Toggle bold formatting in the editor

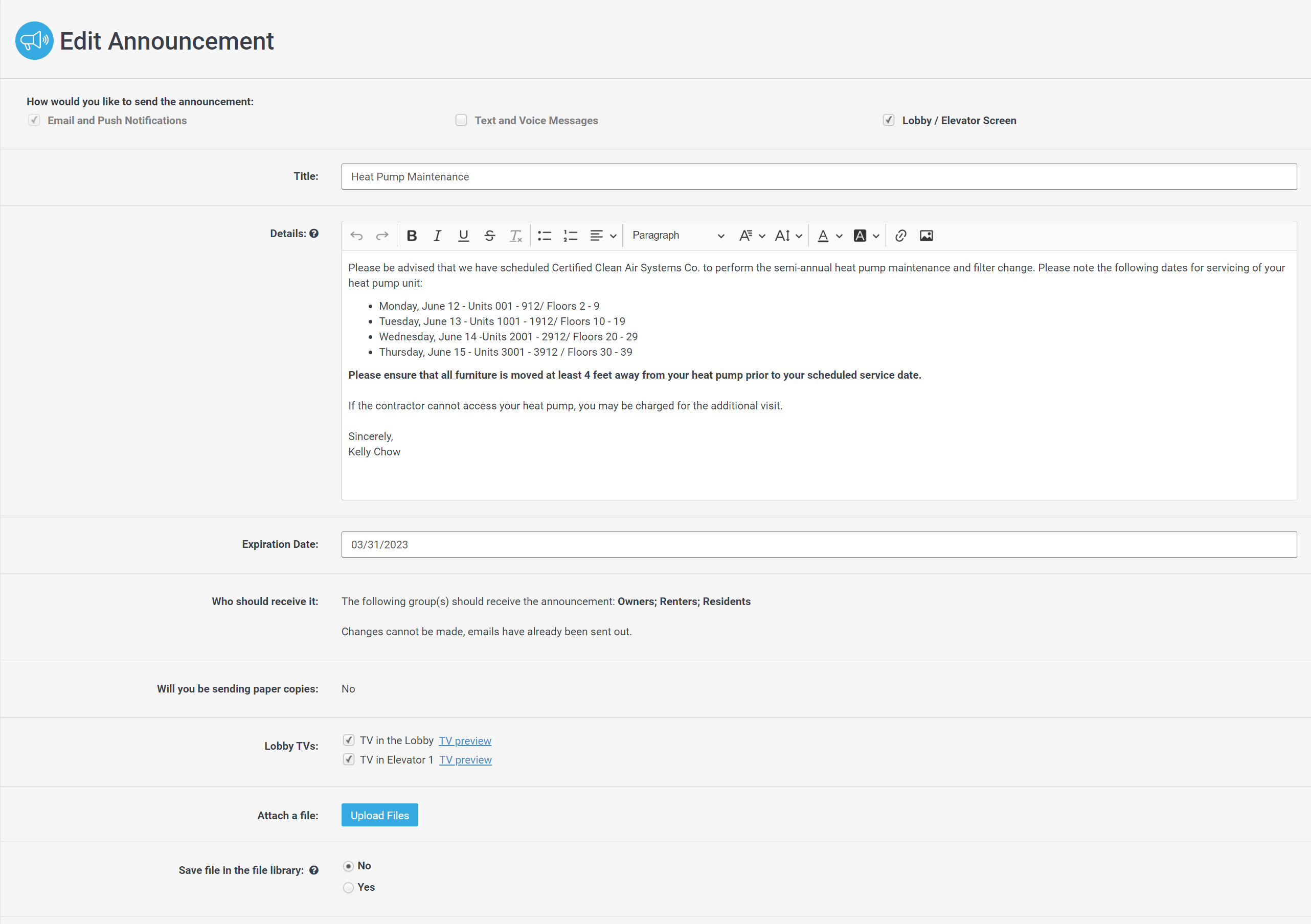412,235
